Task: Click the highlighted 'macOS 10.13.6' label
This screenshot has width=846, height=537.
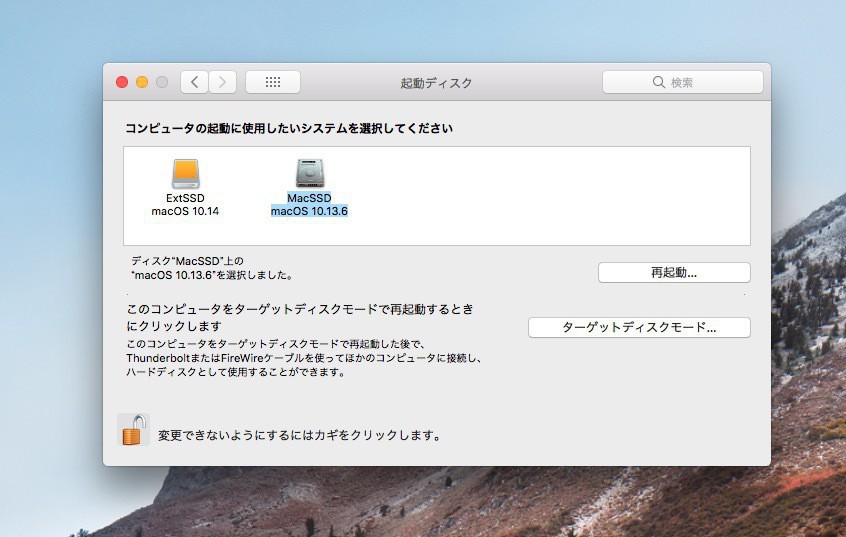Action: point(309,211)
